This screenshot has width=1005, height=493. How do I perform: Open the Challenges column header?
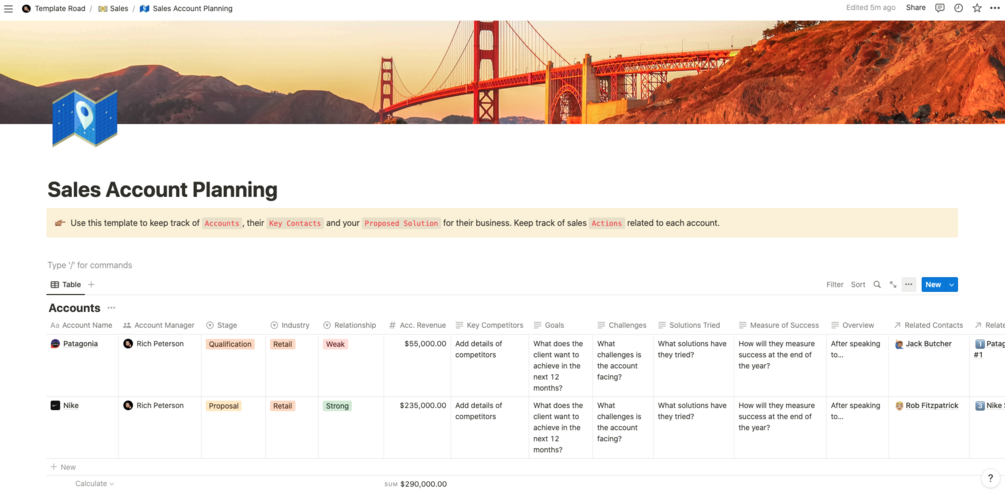click(623, 325)
